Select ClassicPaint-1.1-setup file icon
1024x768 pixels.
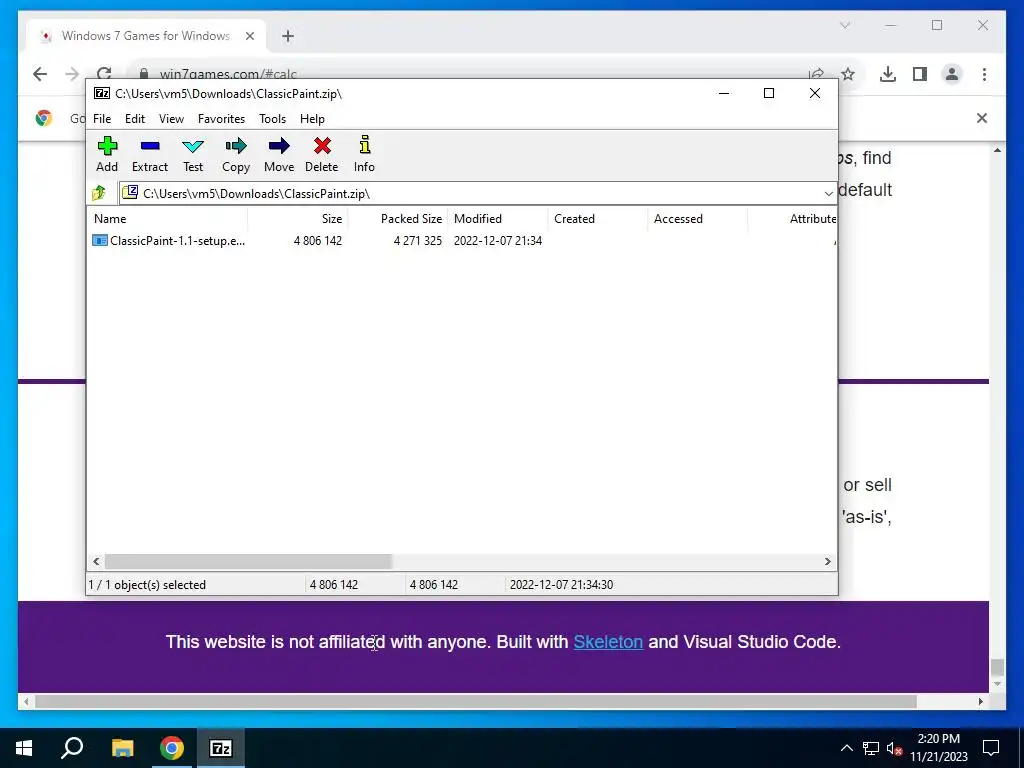[x=100, y=240]
